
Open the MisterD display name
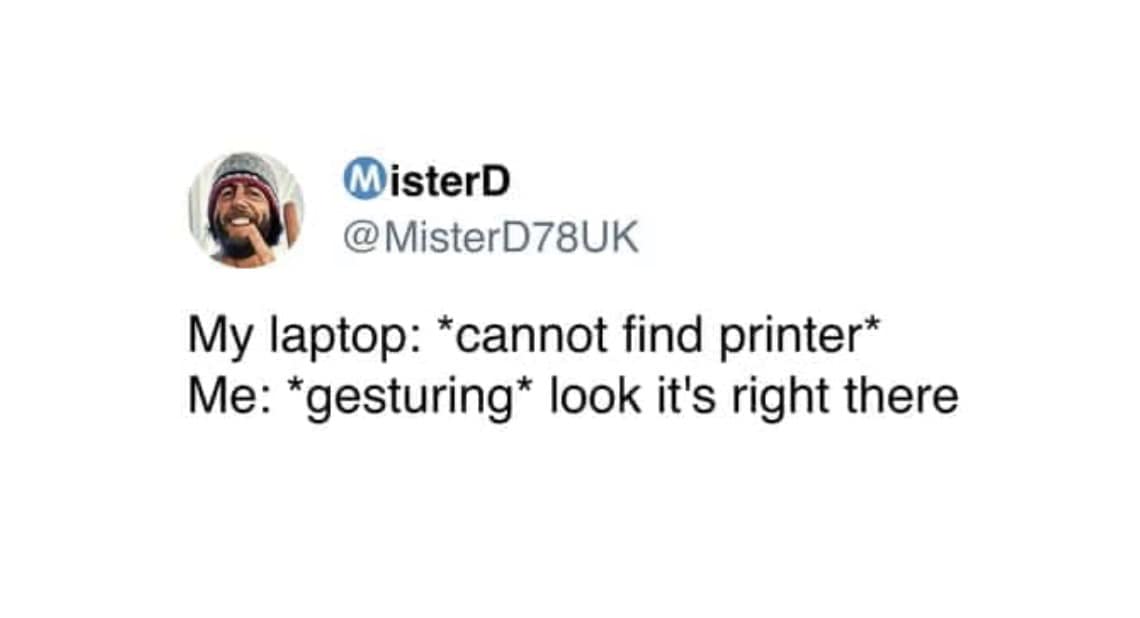coord(427,180)
